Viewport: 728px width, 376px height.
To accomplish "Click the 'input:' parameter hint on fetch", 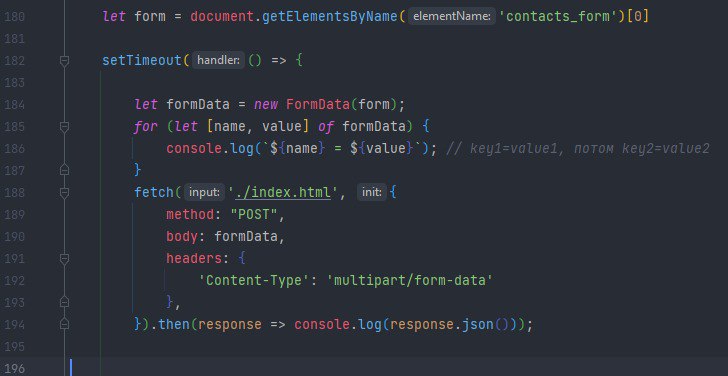I will [204, 192].
